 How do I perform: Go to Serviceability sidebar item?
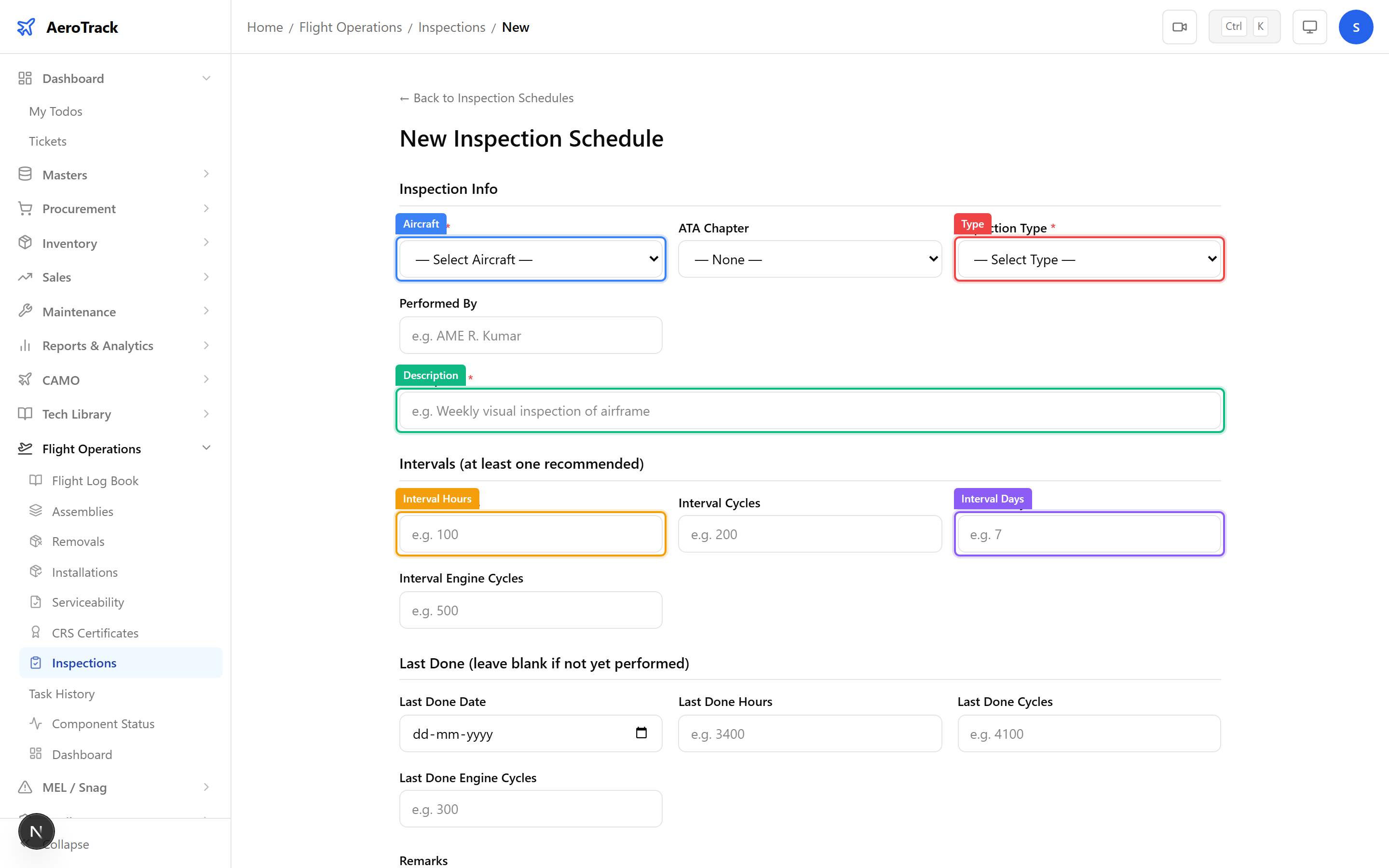(88, 602)
